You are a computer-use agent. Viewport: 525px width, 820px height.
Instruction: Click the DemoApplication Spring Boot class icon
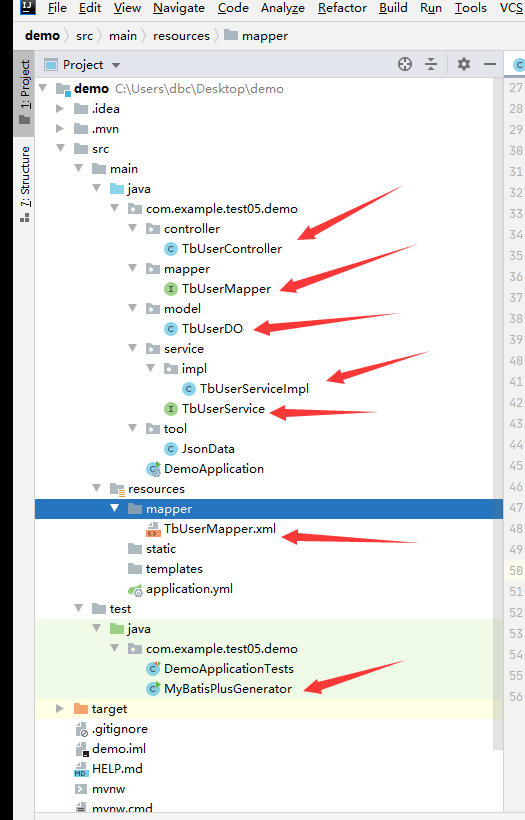154,469
